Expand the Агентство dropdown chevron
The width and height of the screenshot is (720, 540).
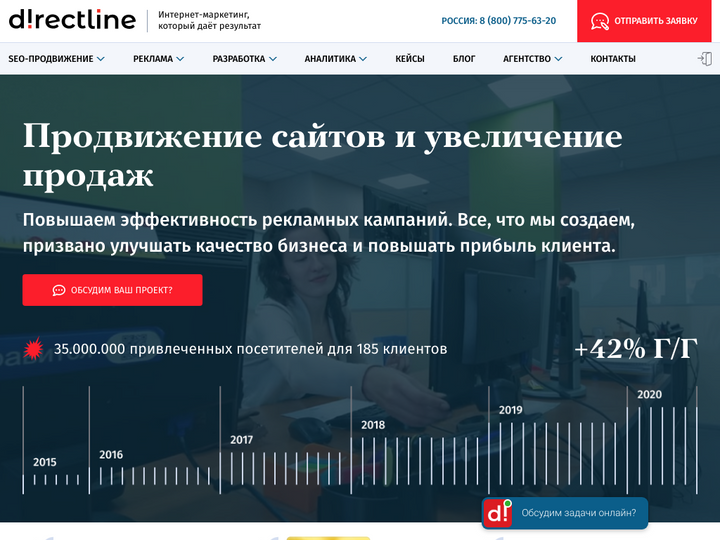click(x=558, y=59)
